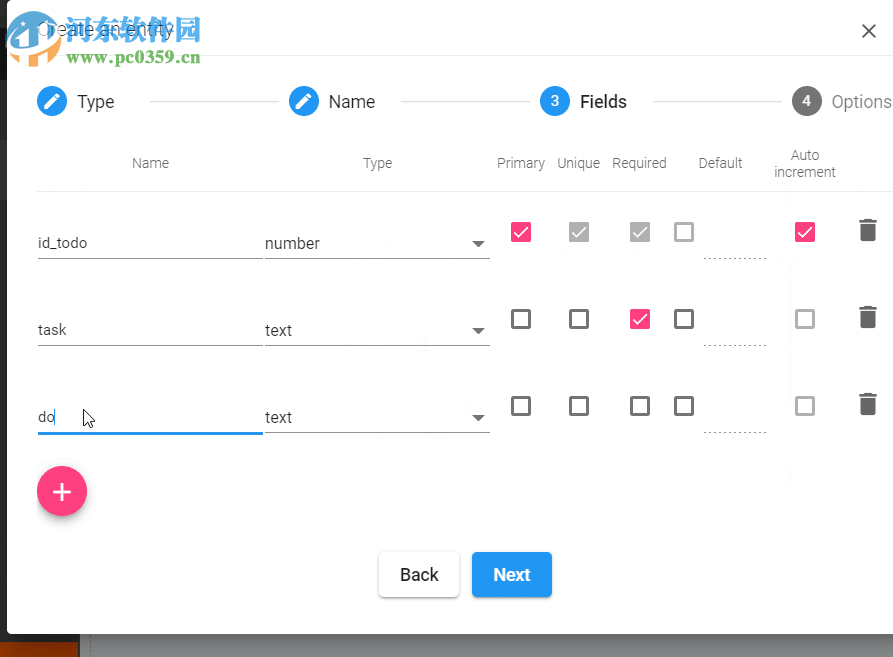Viewport: 893px width, 657px height.
Task: Toggle Auto increment for do field
Action: click(x=805, y=406)
